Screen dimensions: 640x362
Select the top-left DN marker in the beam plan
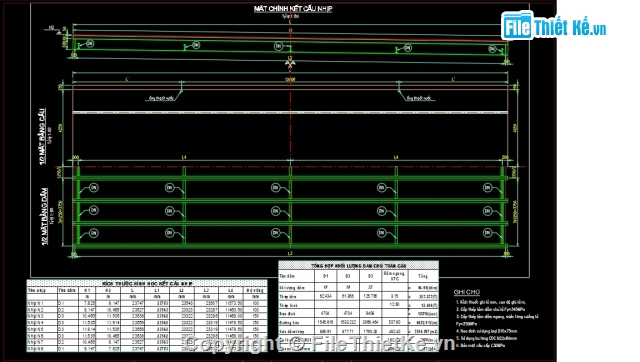point(94,188)
